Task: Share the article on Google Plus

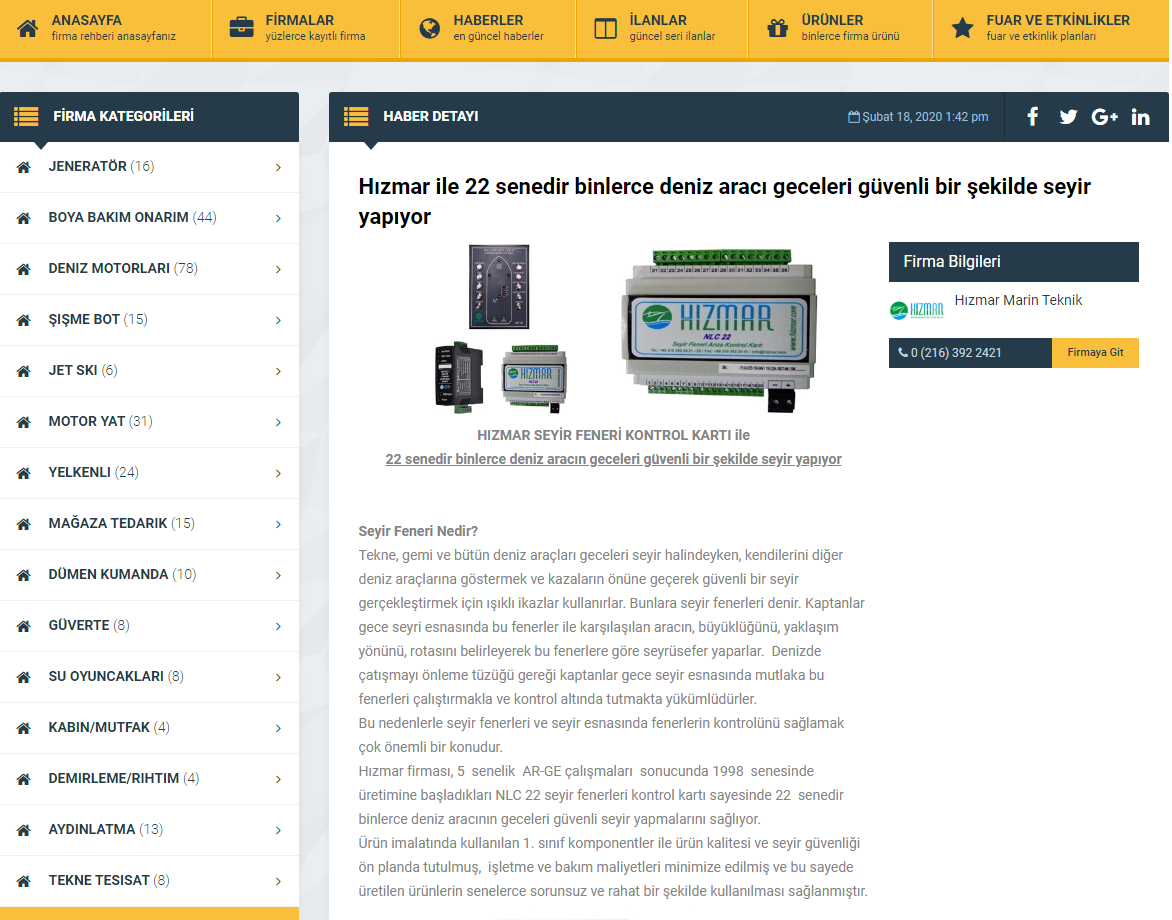Action: point(1105,117)
